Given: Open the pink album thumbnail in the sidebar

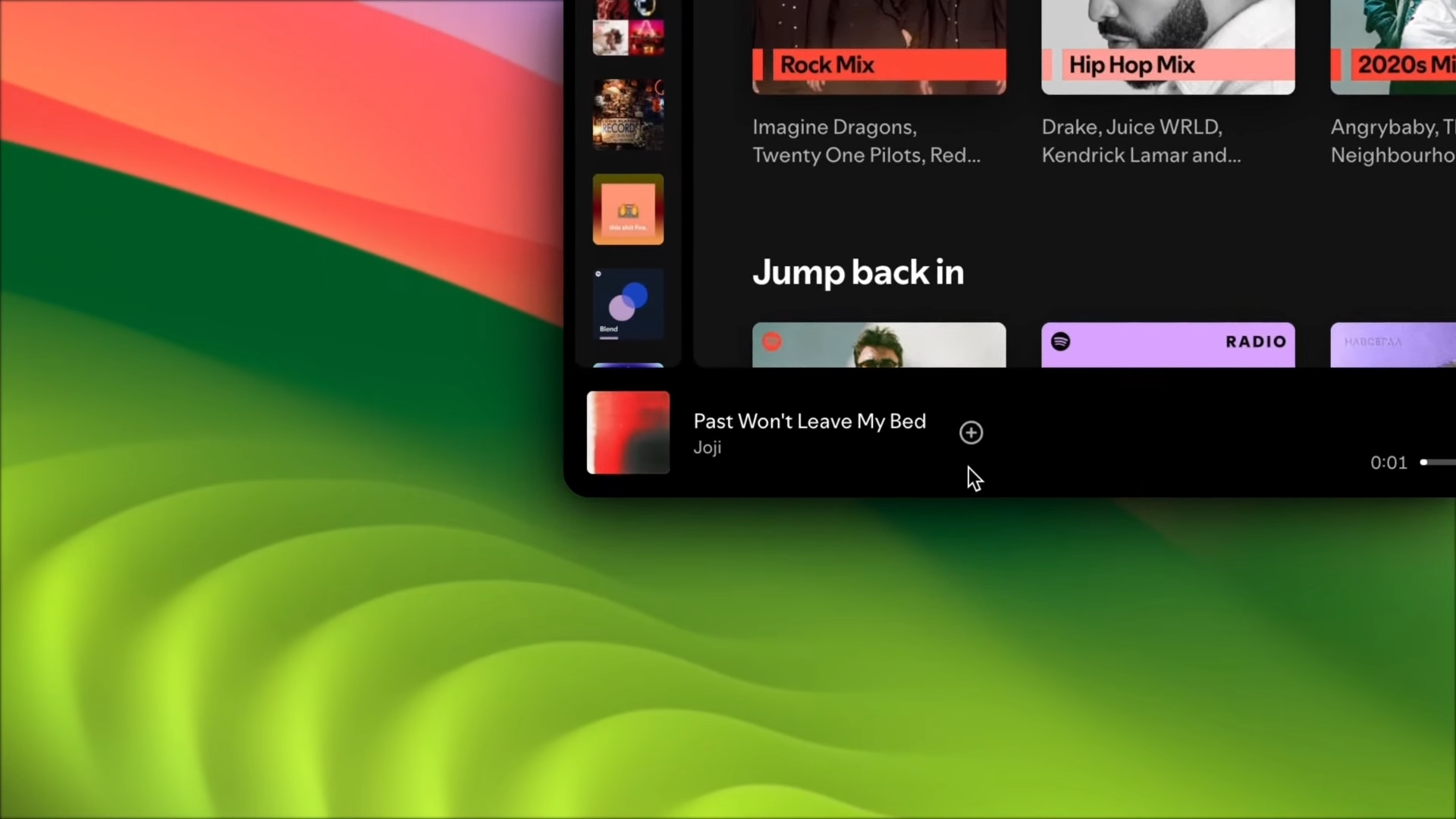Looking at the screenshot, I should [646, 36].
